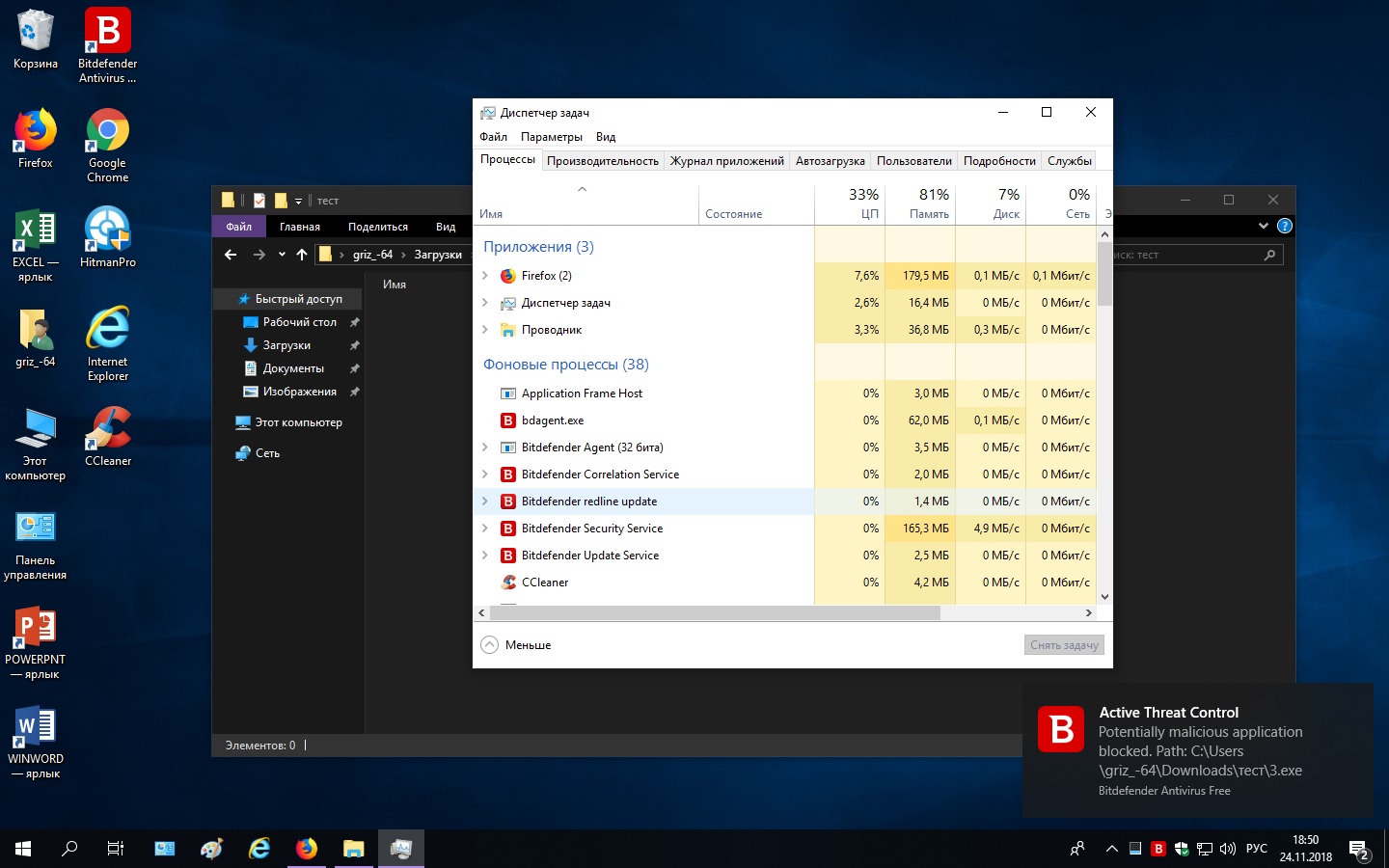Click the Bitdefender tray icon

[1158, 849]
